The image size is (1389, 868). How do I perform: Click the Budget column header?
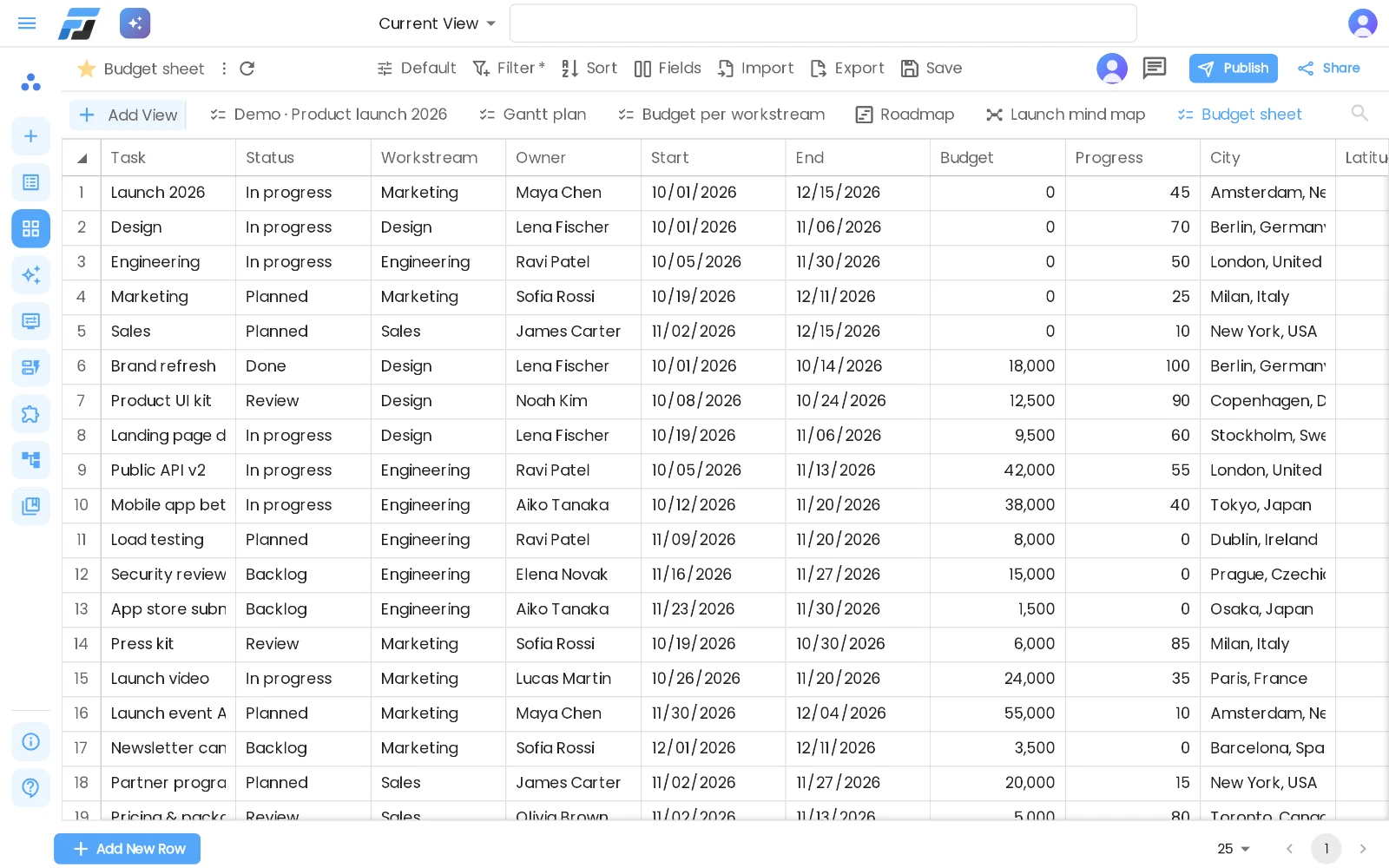(997, 158)
